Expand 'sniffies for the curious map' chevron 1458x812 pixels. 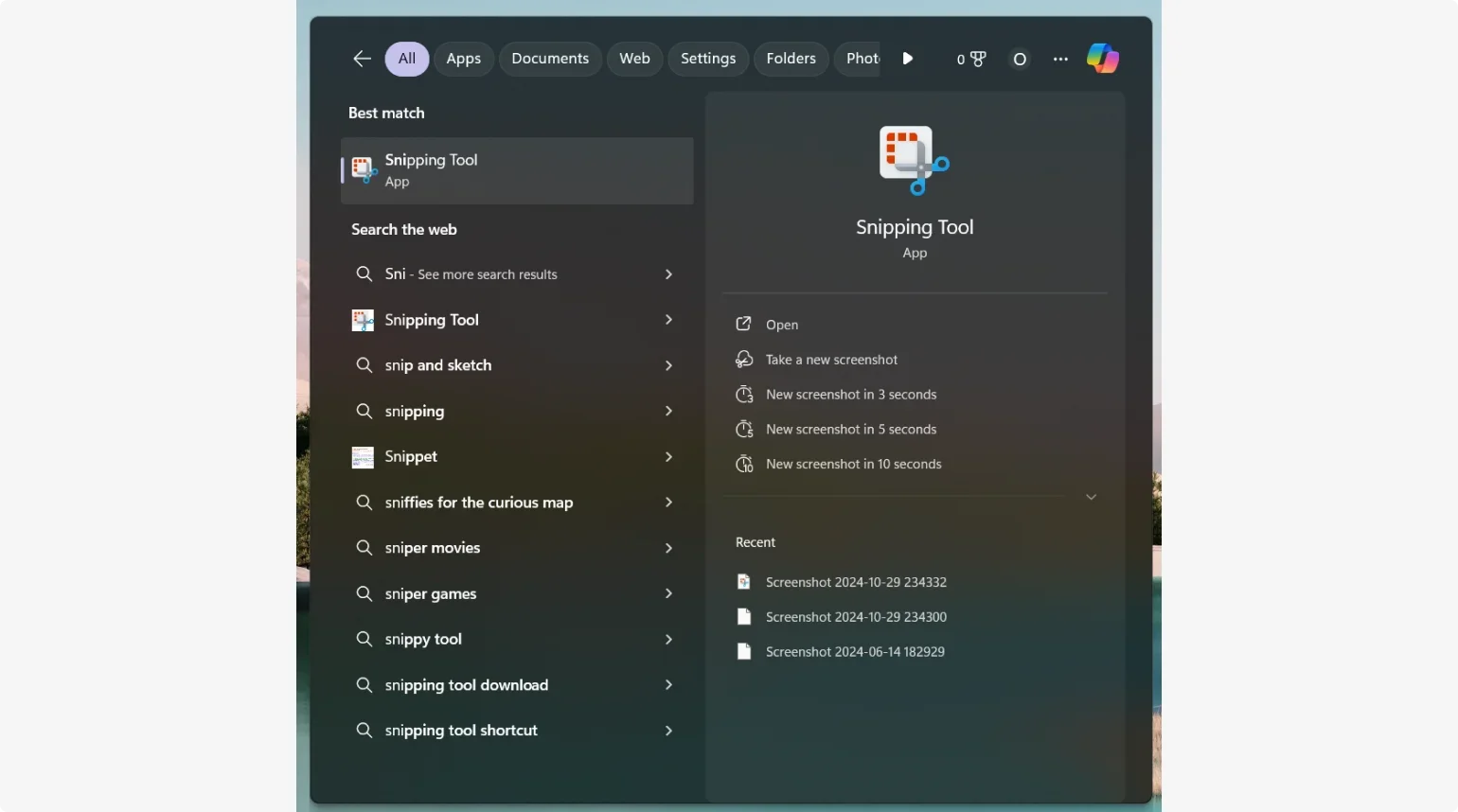668,503
